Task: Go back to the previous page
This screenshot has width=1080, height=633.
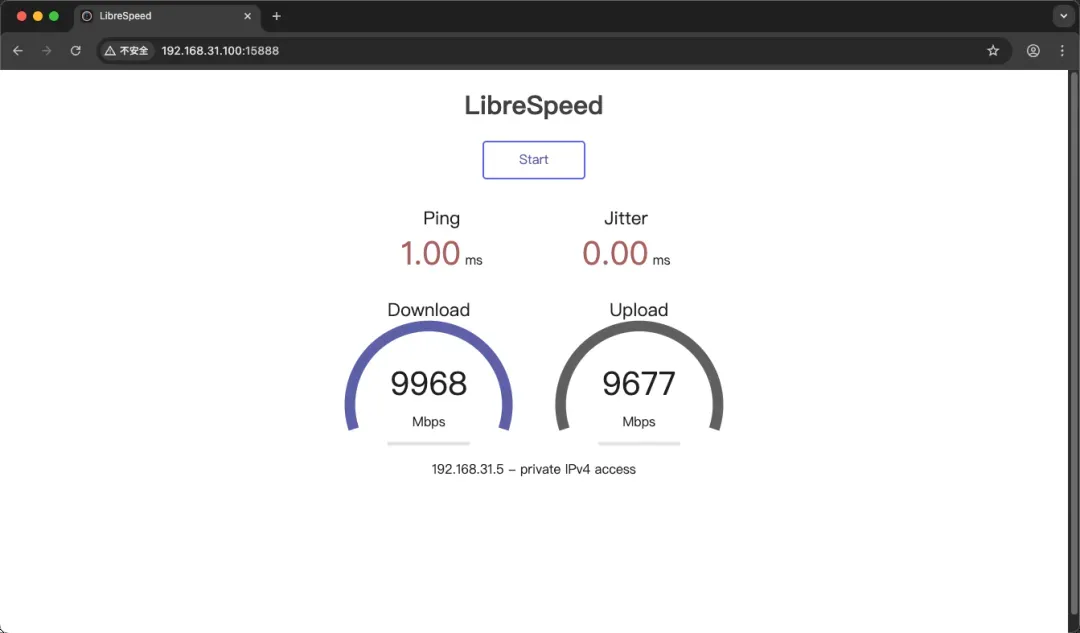Action: click(18, 50)
